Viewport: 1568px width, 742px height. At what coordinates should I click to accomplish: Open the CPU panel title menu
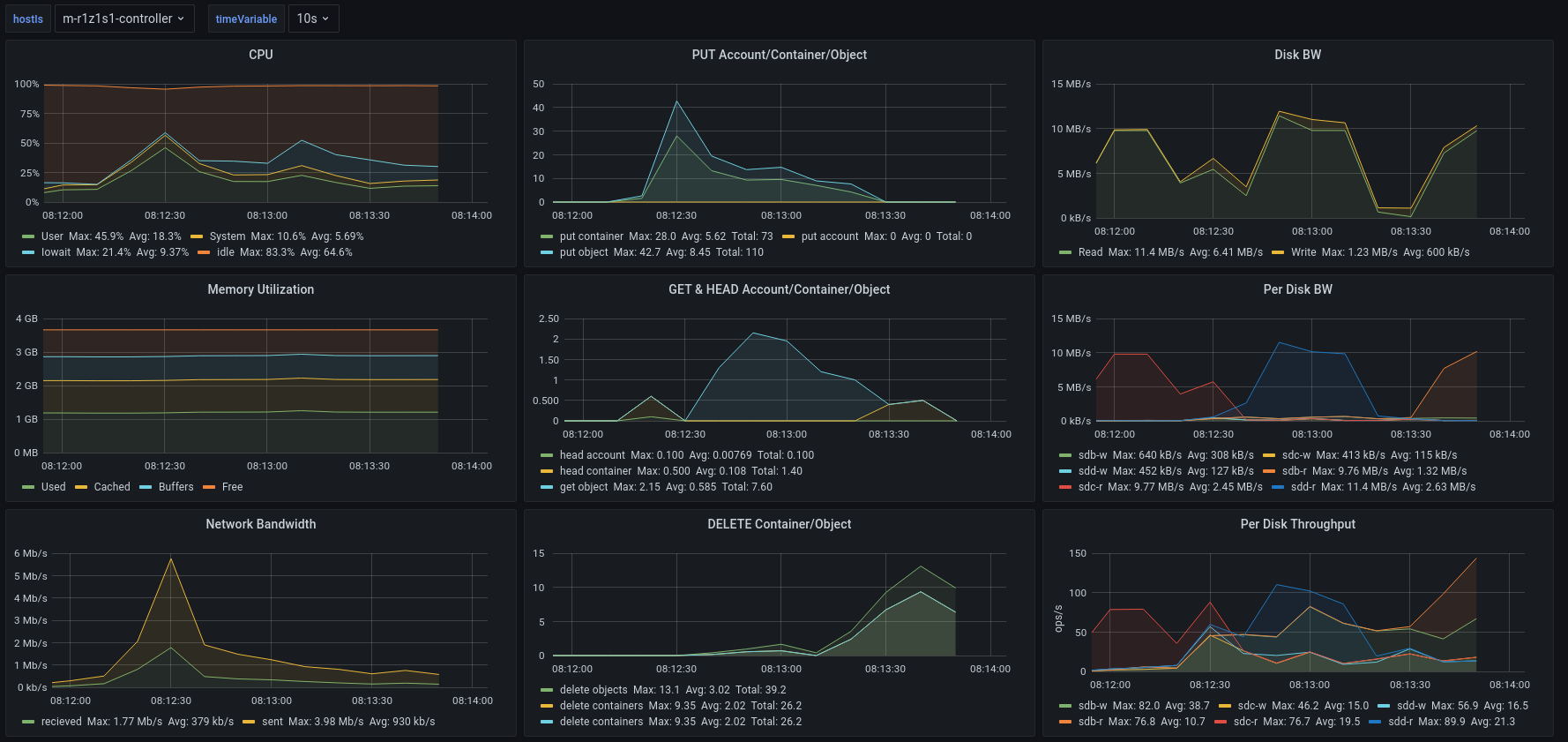coord(261,55)
